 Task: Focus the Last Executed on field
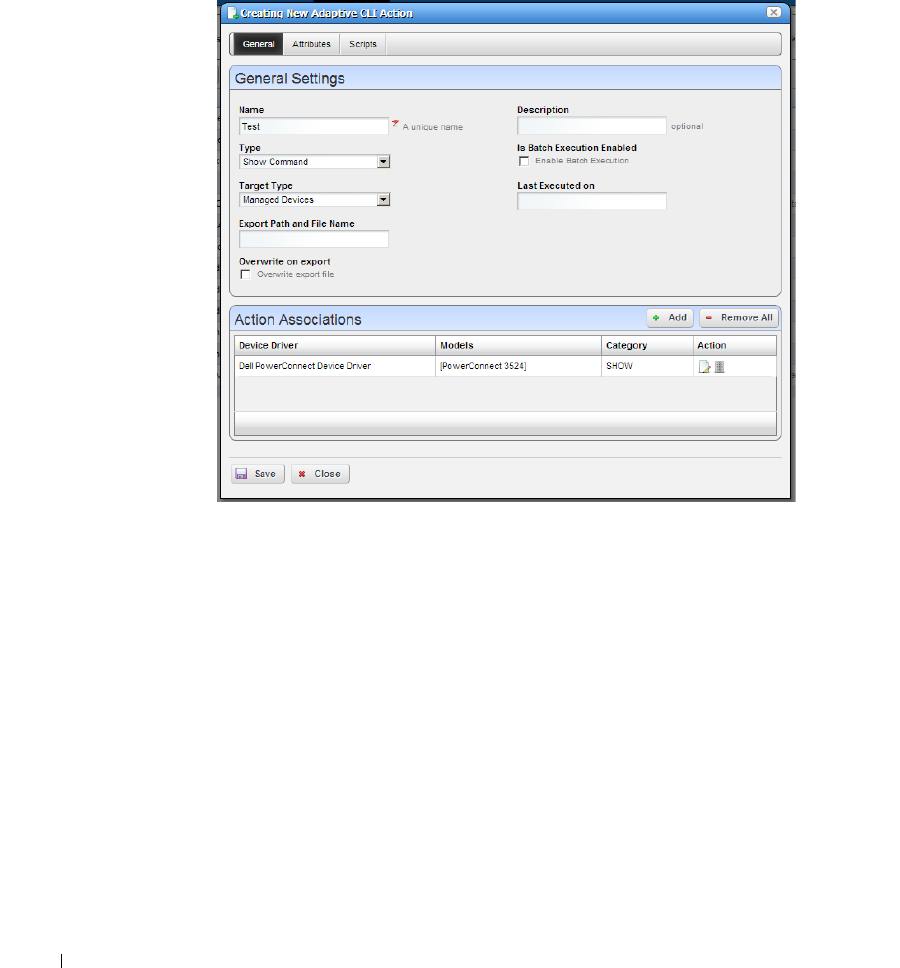coord(591,201)
